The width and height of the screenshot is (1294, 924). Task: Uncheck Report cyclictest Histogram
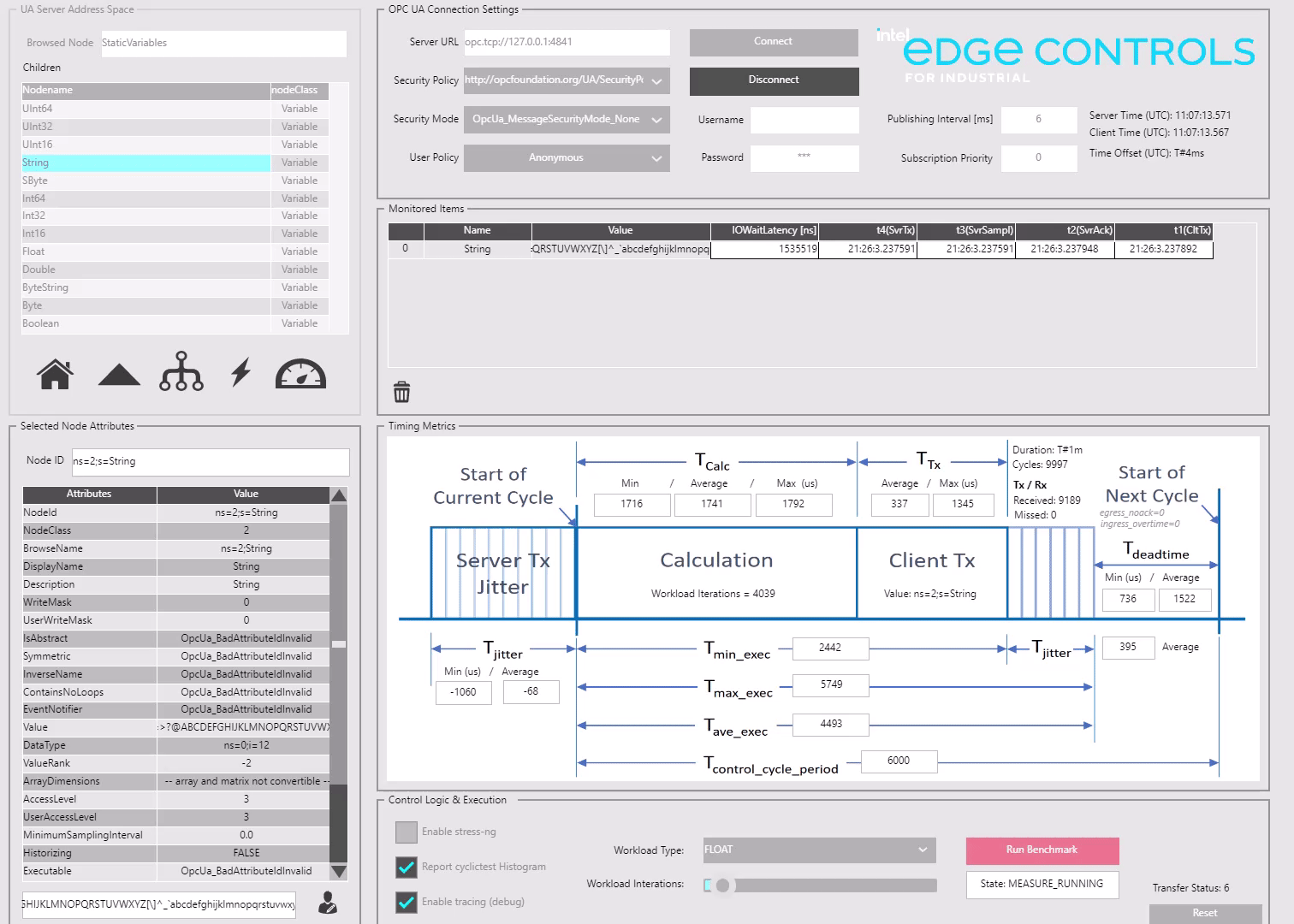(407, 867)
